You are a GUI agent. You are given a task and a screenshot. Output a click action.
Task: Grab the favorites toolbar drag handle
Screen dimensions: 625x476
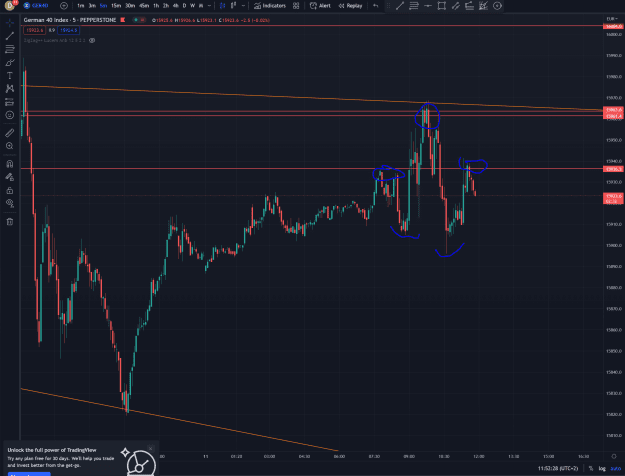coord(388,6)
